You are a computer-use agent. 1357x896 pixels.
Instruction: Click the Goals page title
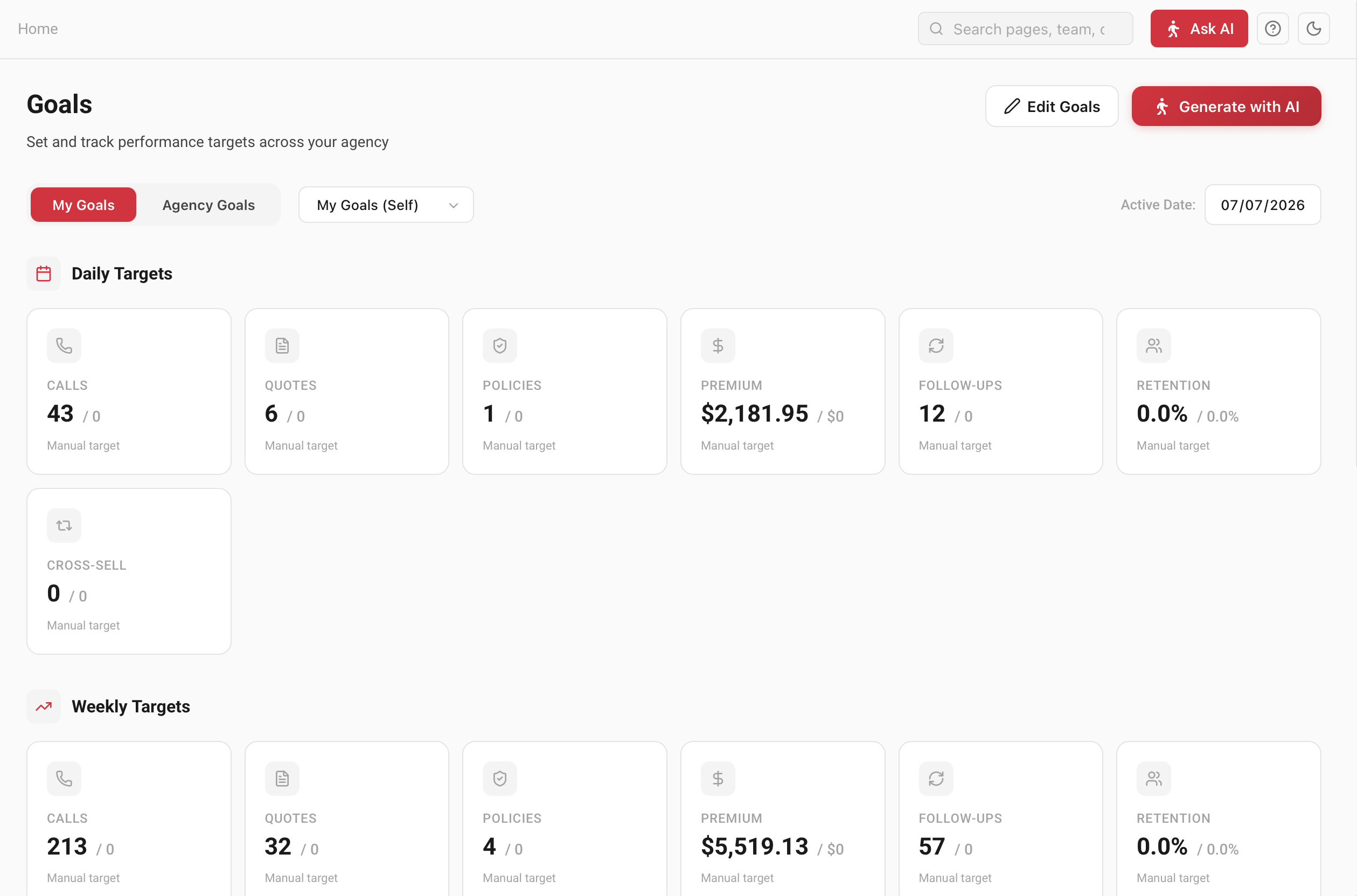[x=59, y=104]
